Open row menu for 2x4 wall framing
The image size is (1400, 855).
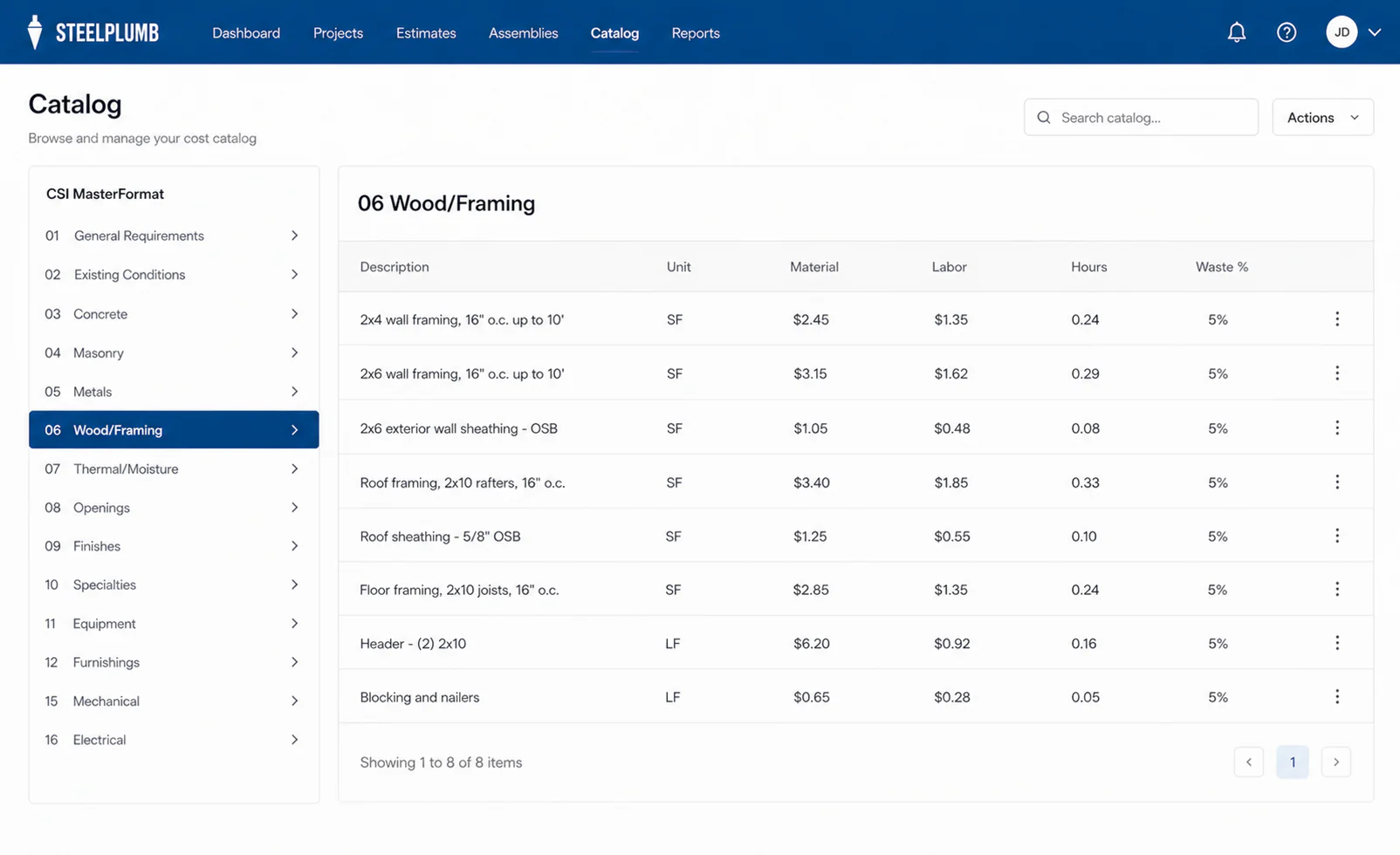click(1336, 319)
